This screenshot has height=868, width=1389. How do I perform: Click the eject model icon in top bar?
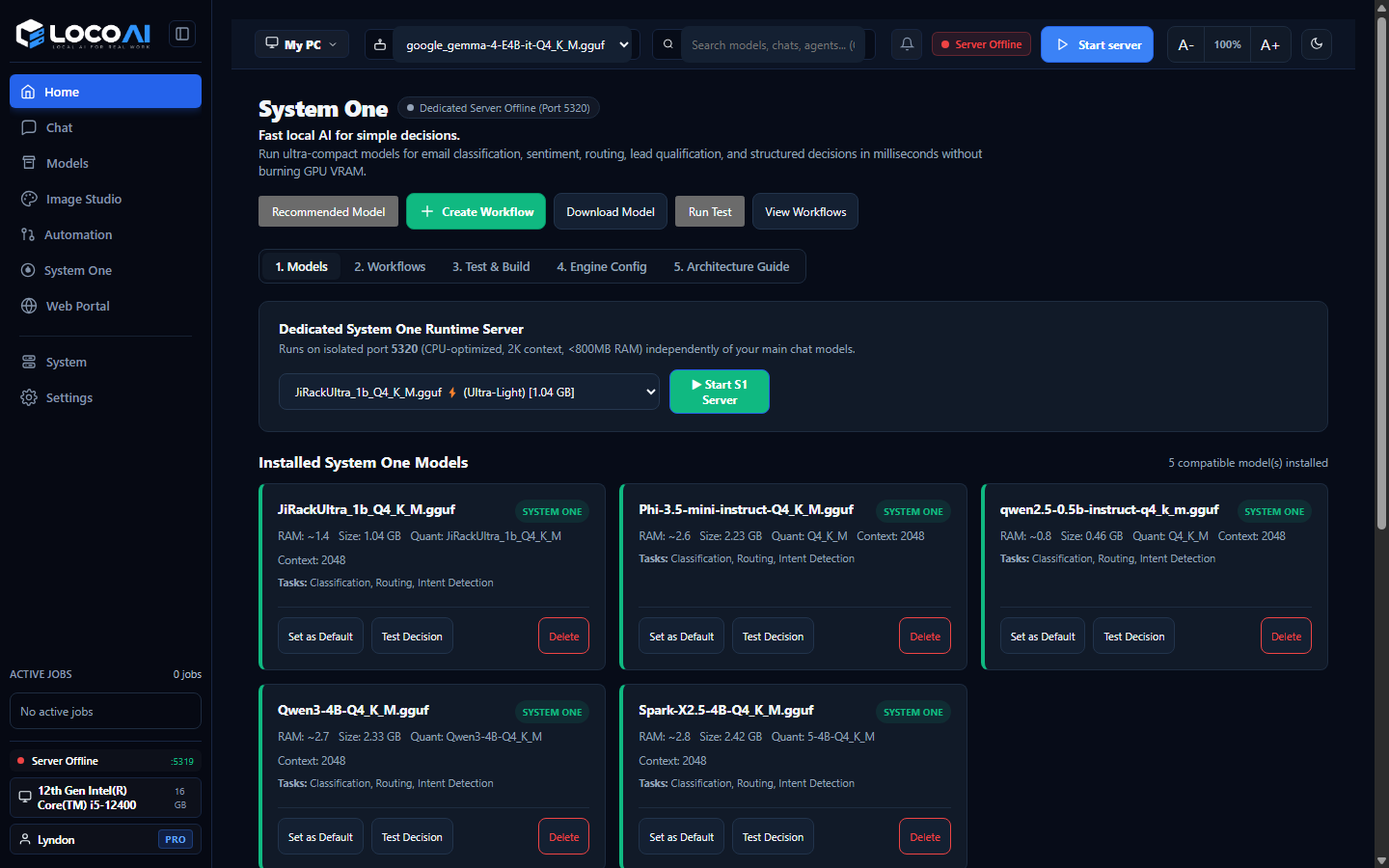pyautogui.click(x=380, y=44)
